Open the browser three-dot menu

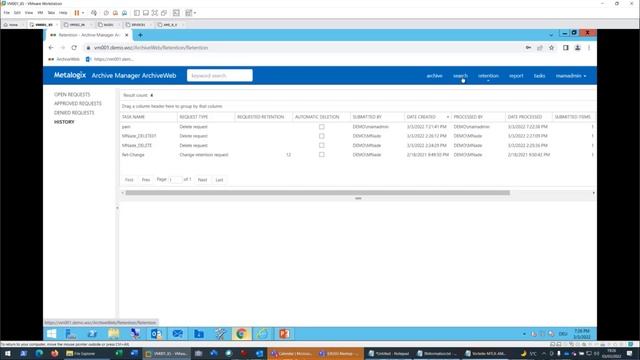tap(589, 48)
